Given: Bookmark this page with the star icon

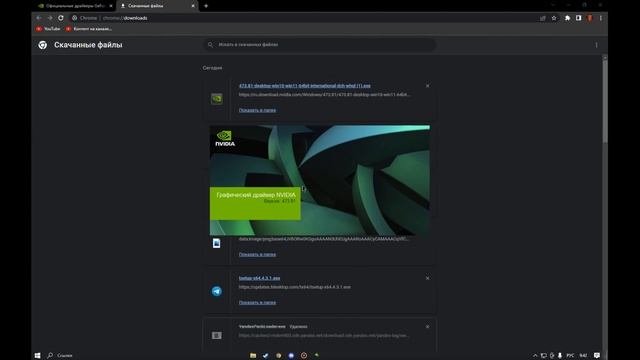Looking at the screenshot, I should [554, 18].
